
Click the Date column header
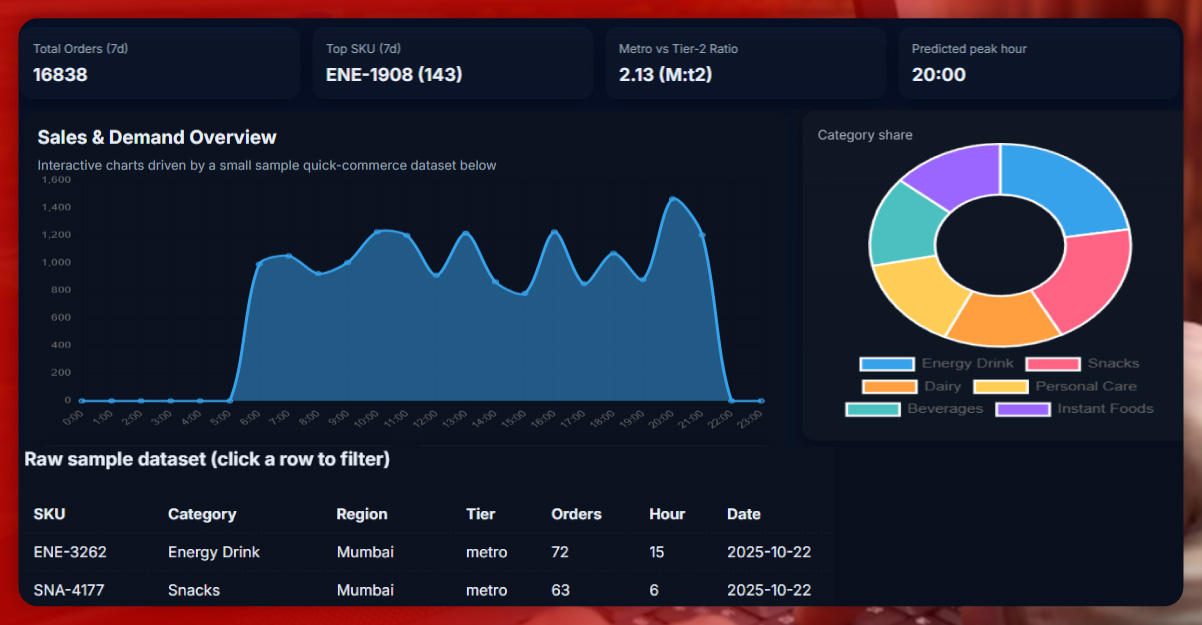click(743, 514)
